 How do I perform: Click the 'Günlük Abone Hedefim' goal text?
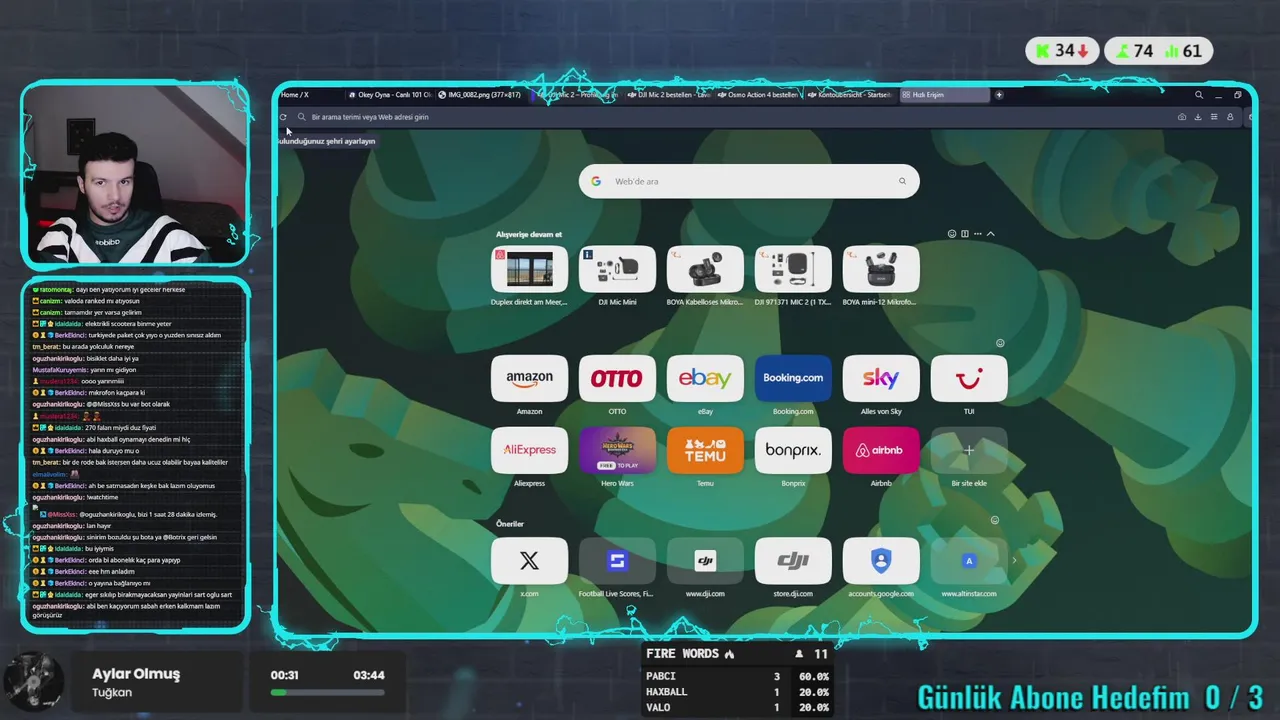[x=1054, y=697]
